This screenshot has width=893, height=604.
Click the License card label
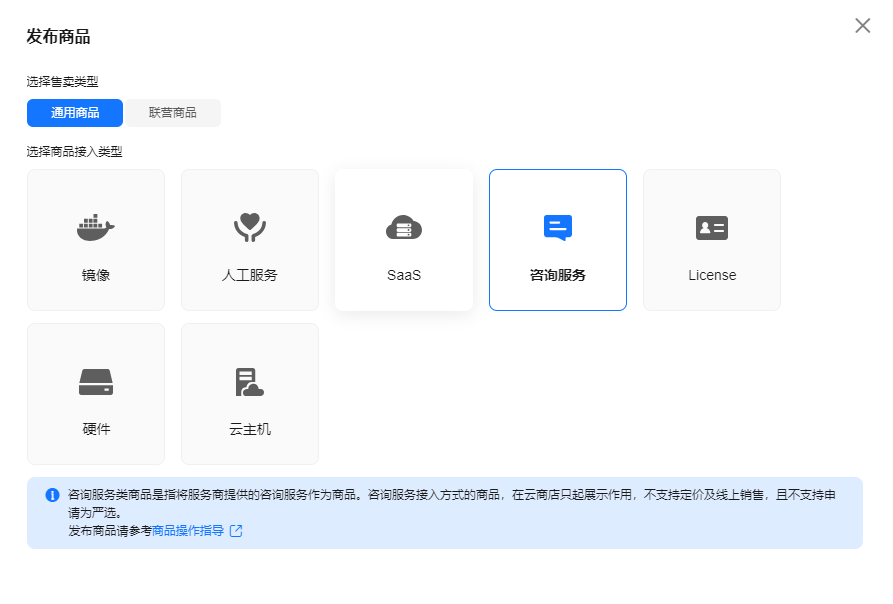(x=712, y=276)
